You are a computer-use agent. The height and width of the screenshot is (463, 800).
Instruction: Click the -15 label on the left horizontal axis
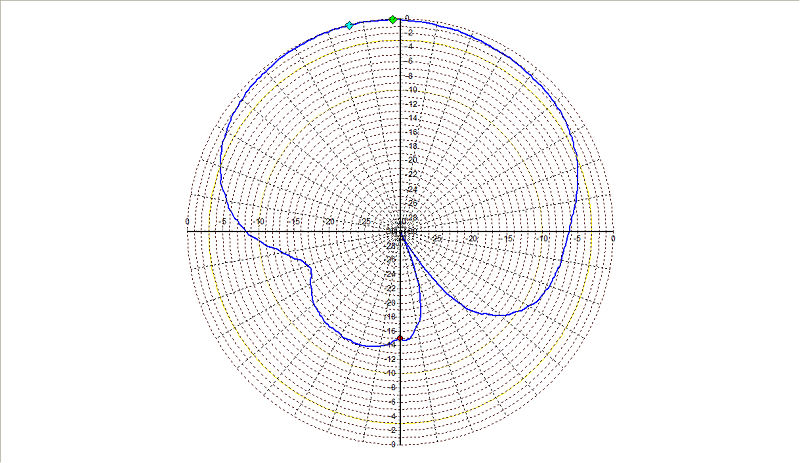coord(294,222)
